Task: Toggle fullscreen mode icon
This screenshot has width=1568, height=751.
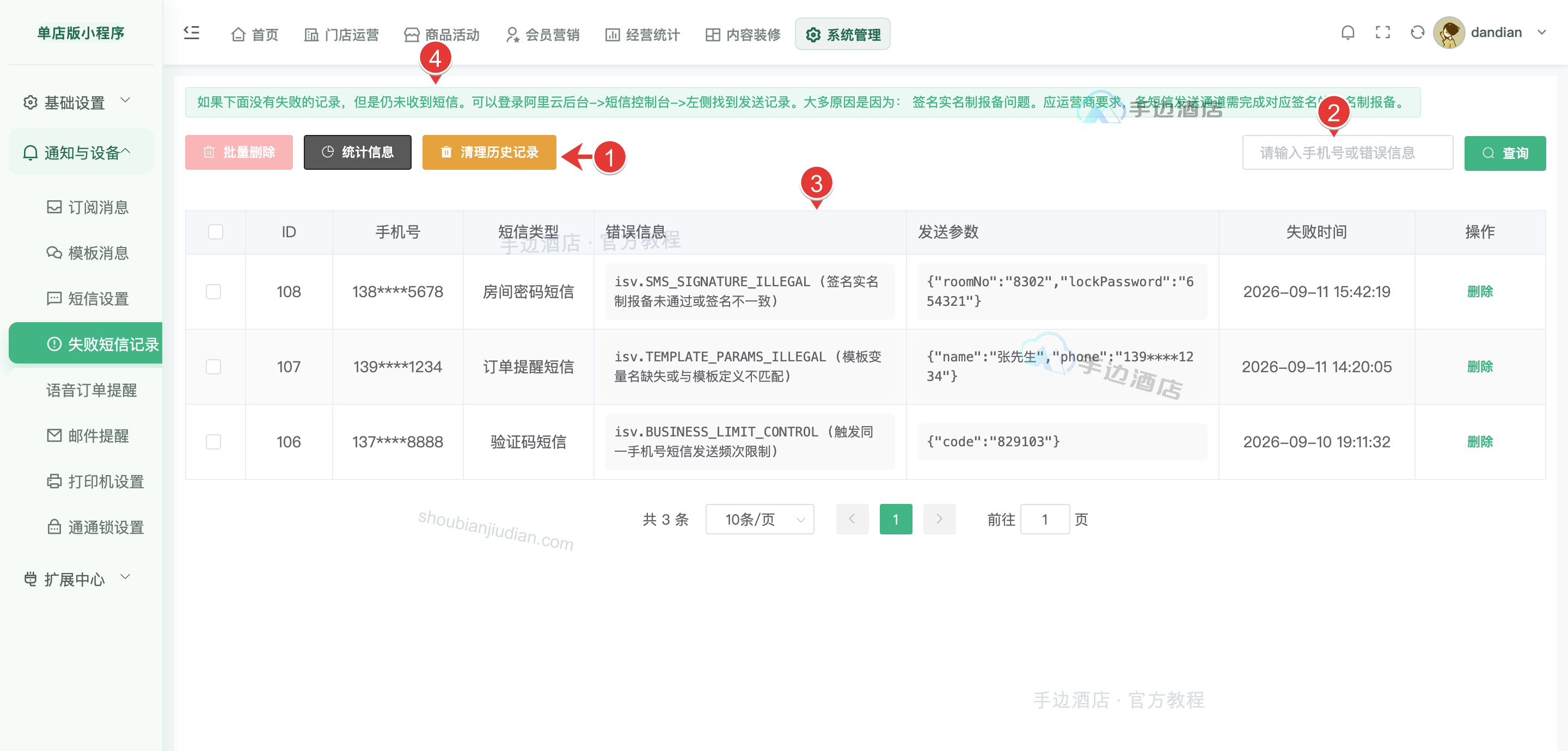Action: [1382, 33]
